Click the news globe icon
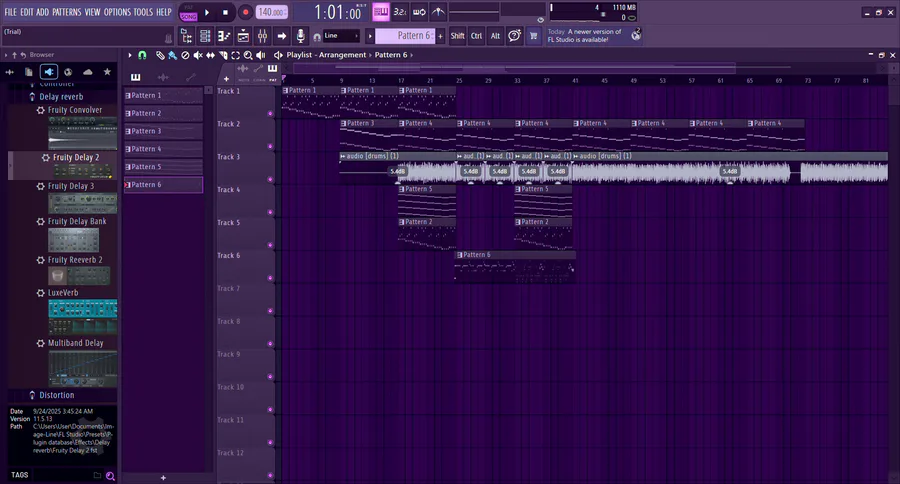900x484 pixels. click(x=636, y=36)
